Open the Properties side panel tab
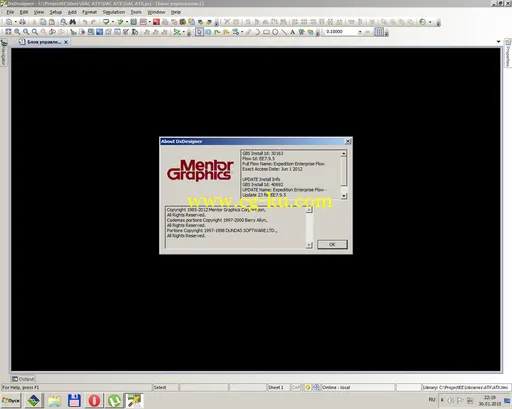 (508, 53)
